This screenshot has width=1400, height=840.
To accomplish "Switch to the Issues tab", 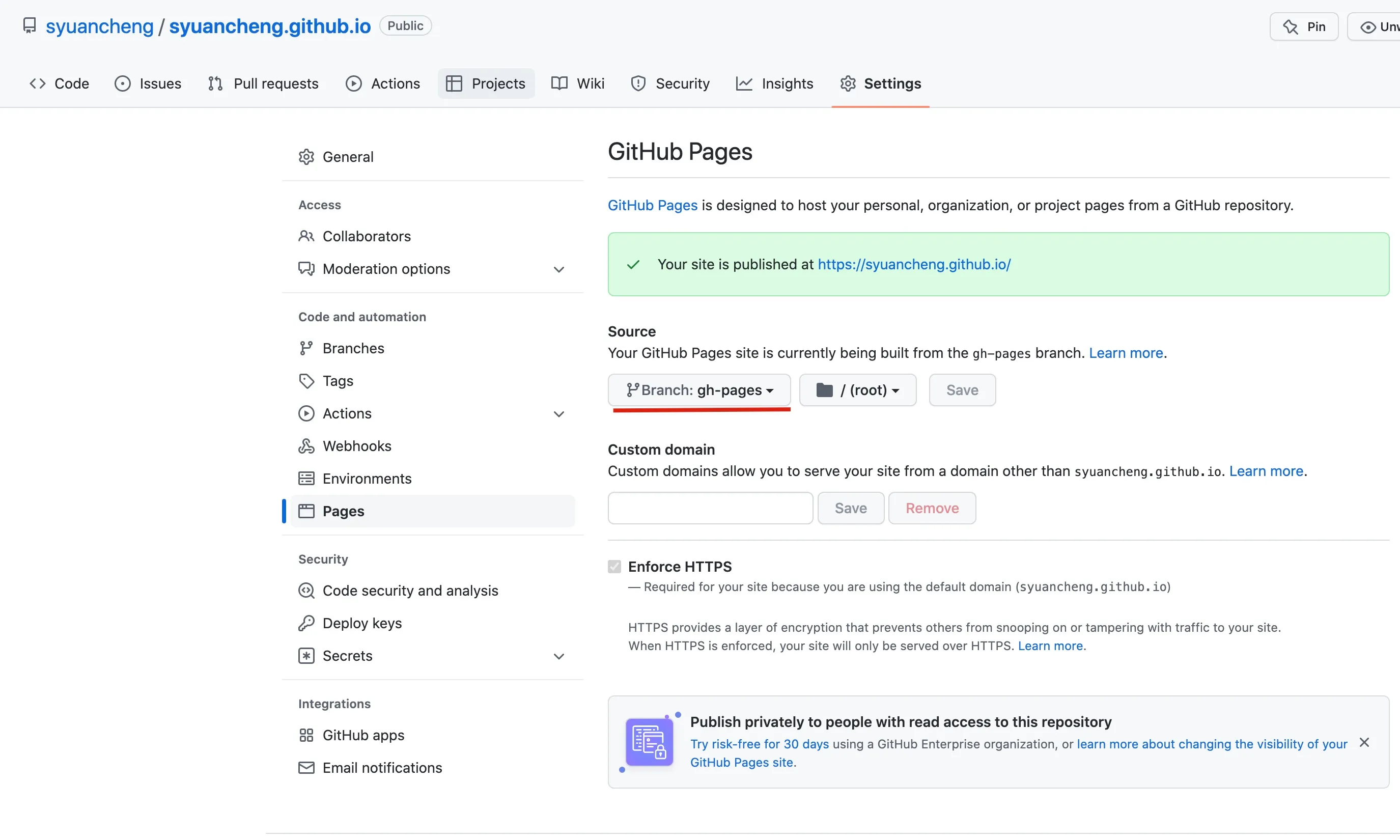I will (x=148, y=84).
